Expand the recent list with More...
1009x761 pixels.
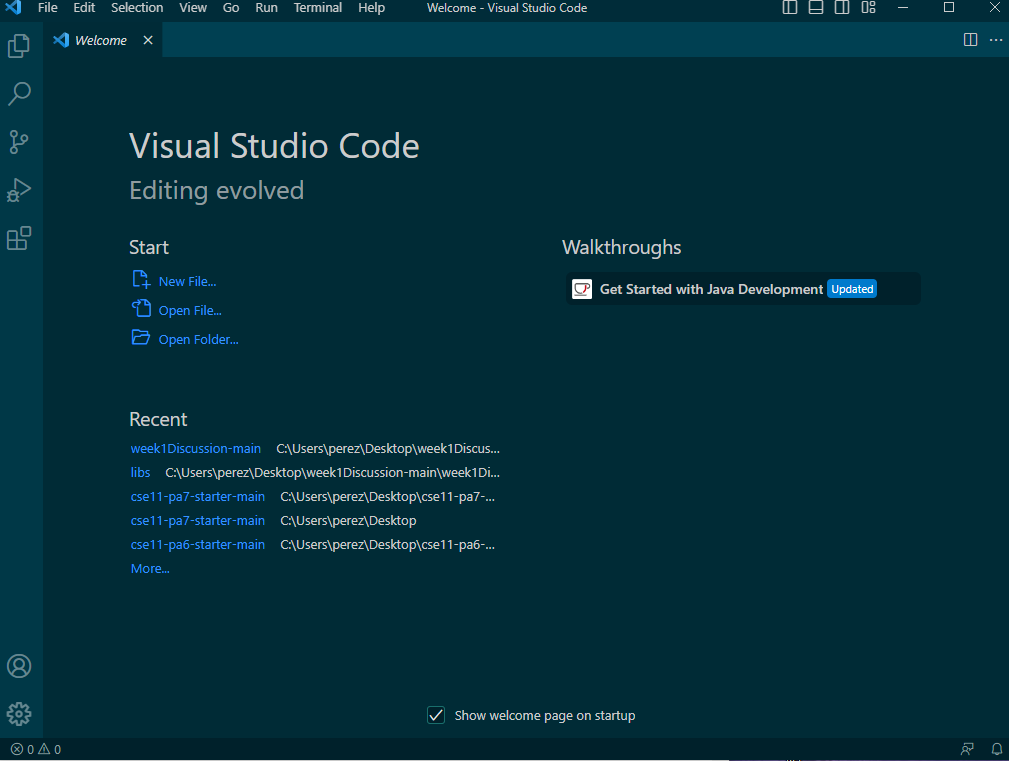pyautogui.click(x=150, y=568)
